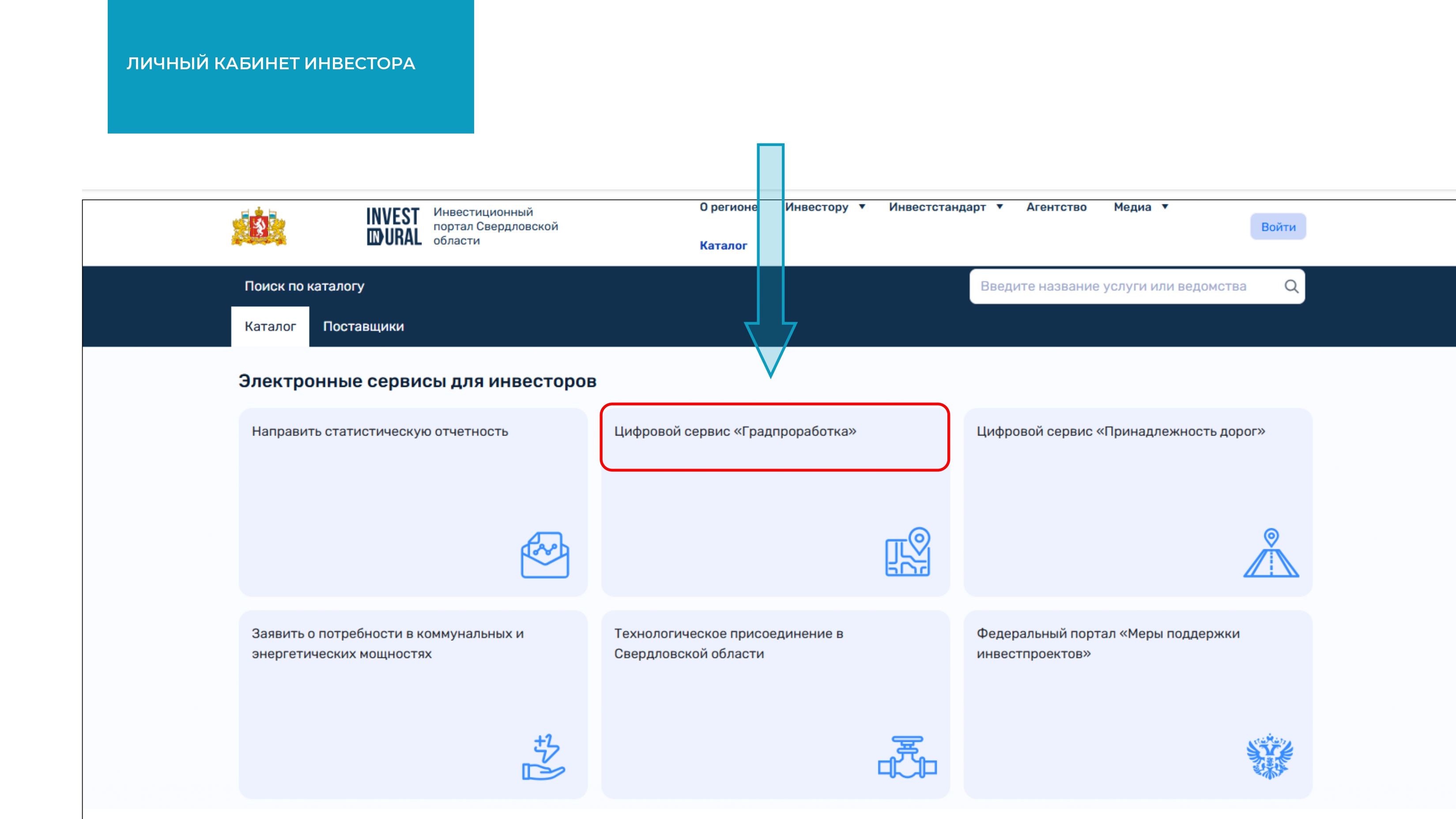Focus the service name search field
The image size is (1456, 819).
click(1125, 286)
